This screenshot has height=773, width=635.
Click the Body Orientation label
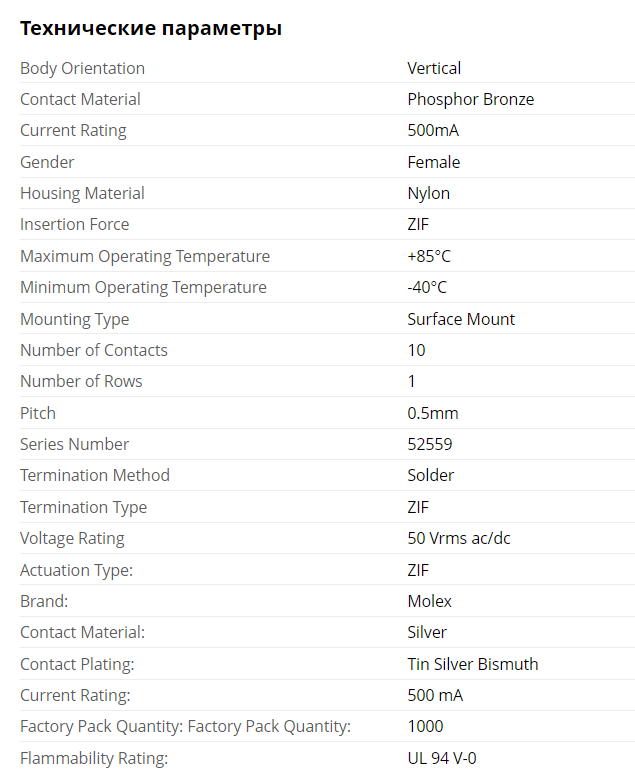coord(82,68)
